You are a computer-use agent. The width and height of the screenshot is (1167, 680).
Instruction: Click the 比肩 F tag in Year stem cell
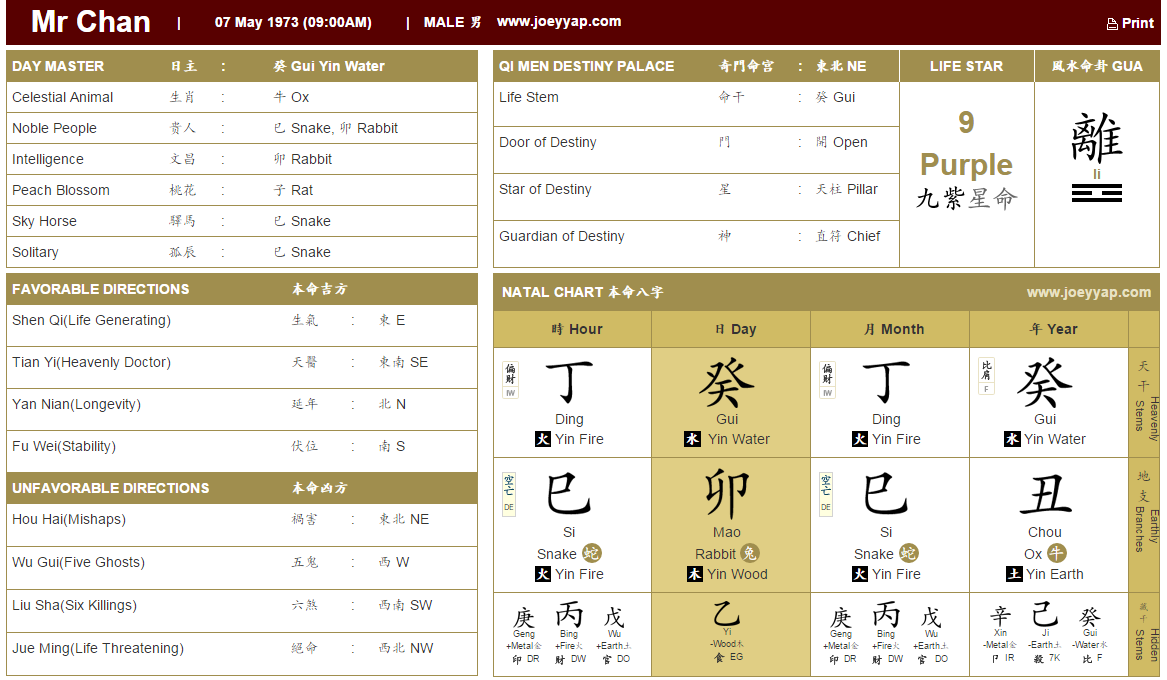pyautogui.click(x=986, y=377)
